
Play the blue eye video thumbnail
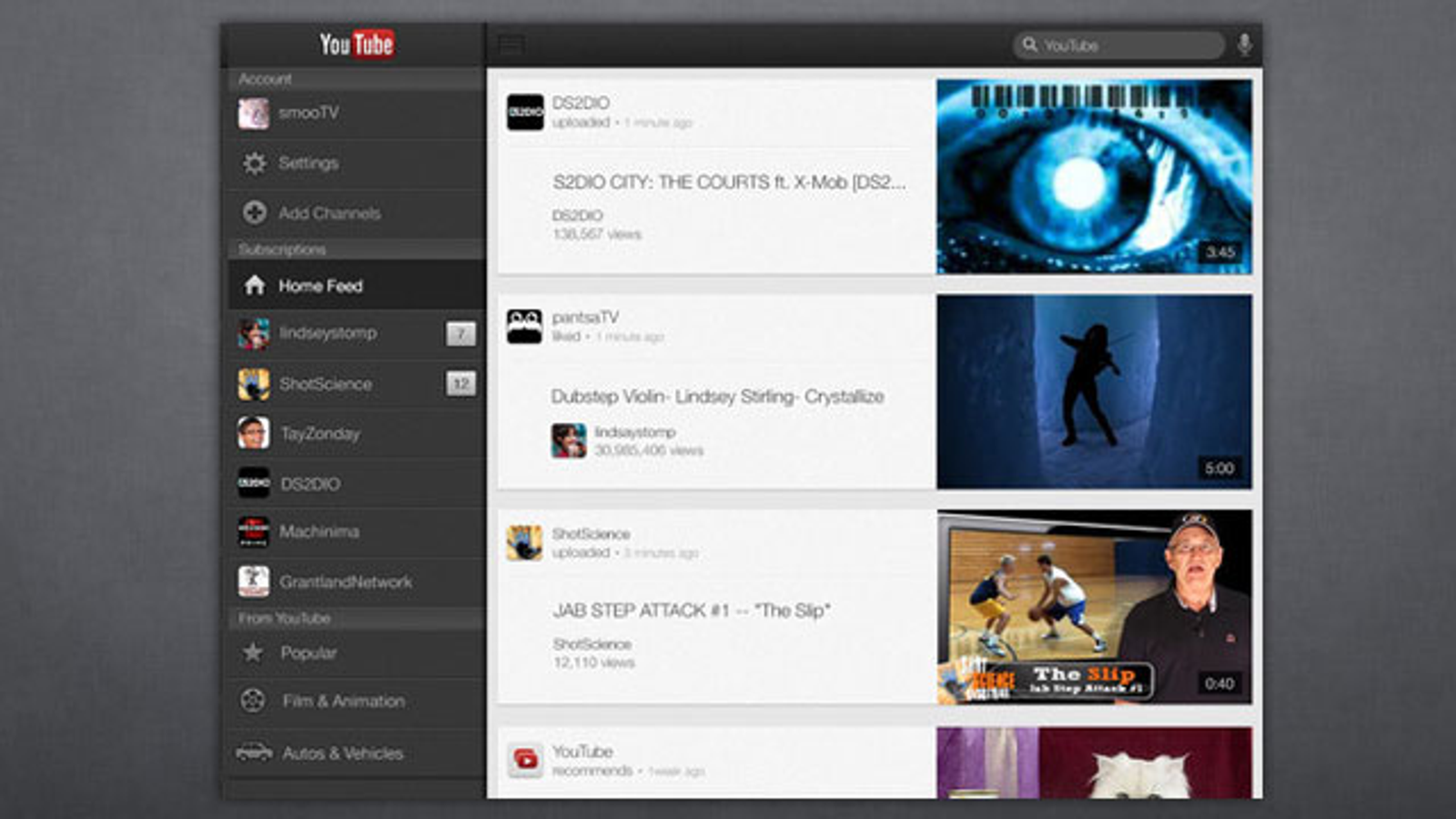(1094, 177)
